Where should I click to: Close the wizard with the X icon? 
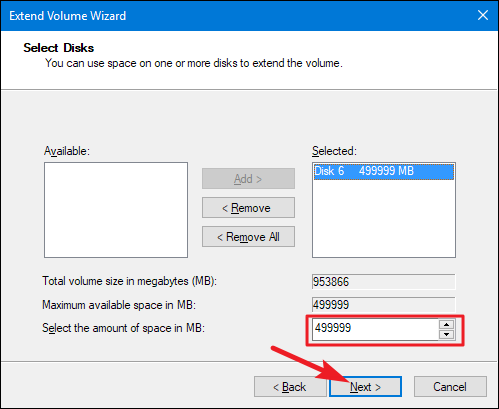pos(483,15)
